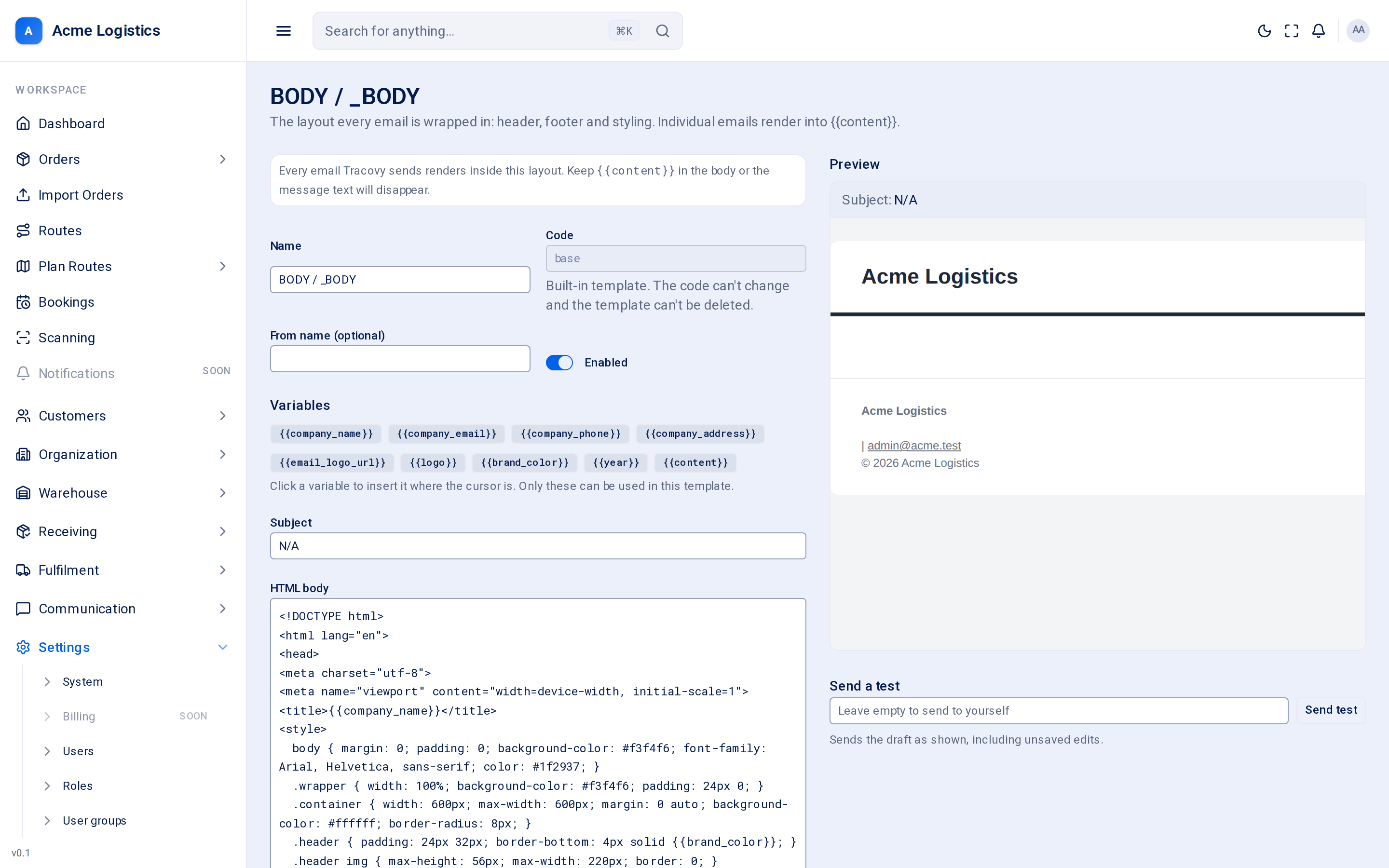
Task: Open Import Orders in the sidebar
Action: (123, 195)
